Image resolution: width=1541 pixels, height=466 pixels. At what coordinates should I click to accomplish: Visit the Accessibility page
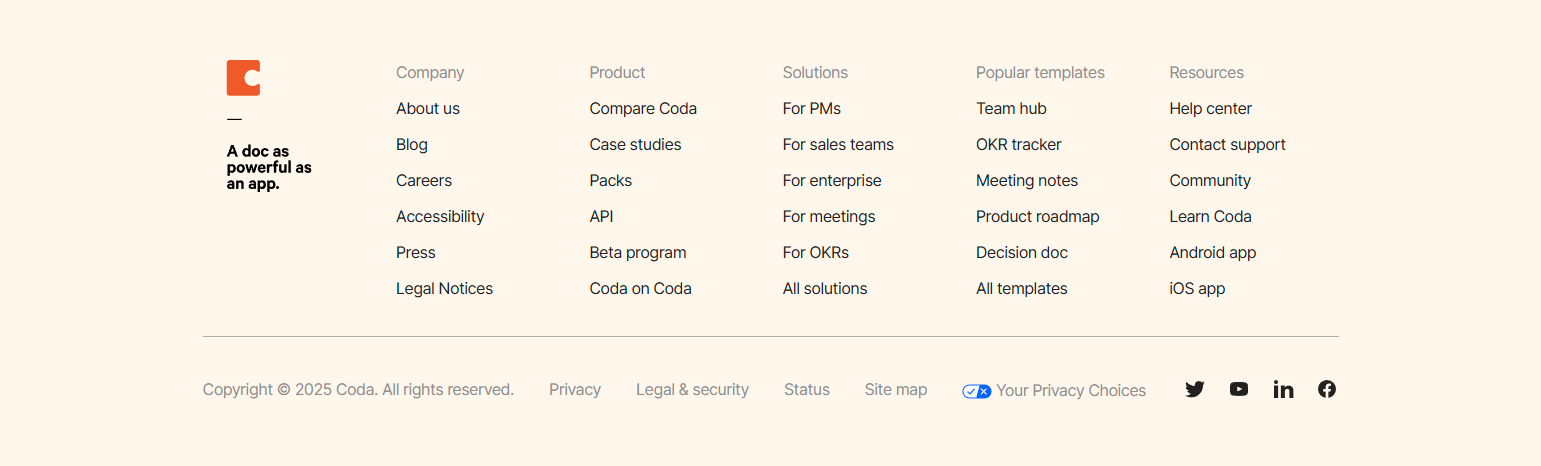(440, 216)
